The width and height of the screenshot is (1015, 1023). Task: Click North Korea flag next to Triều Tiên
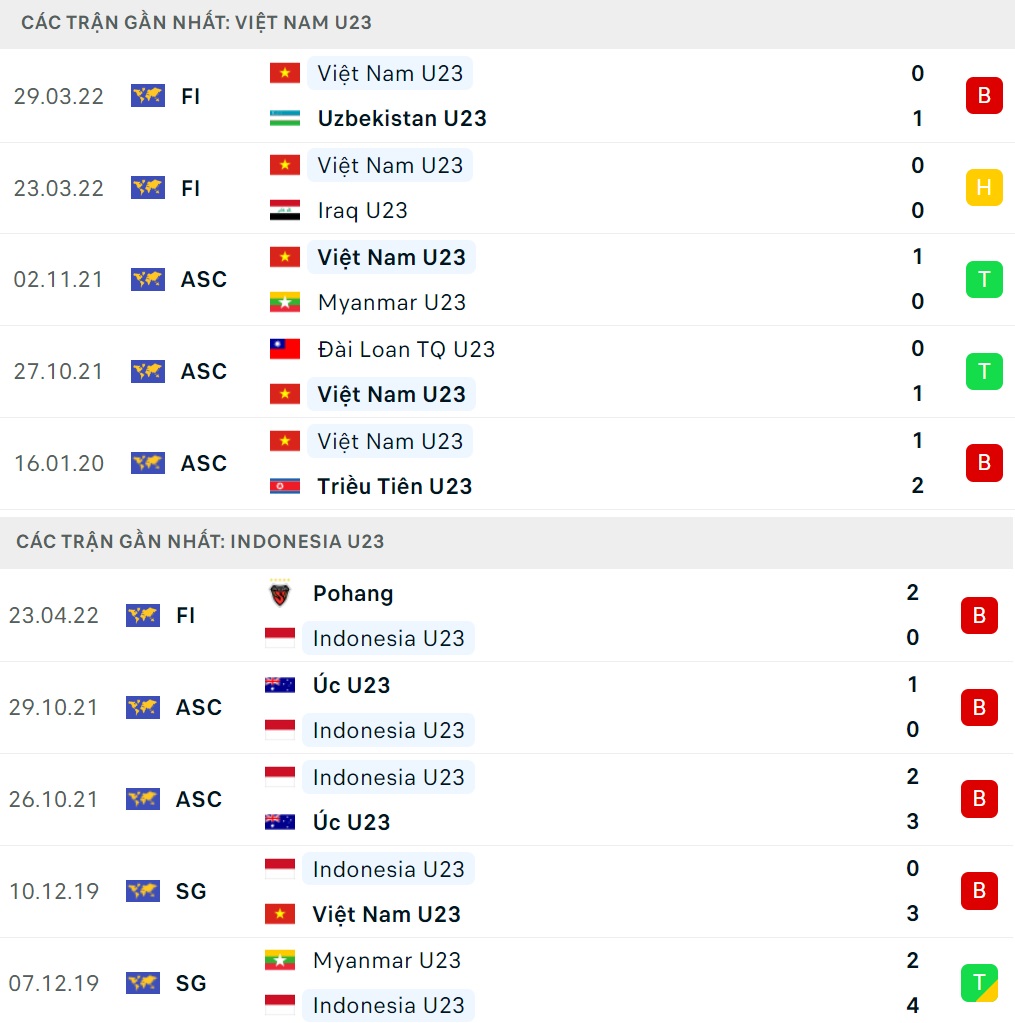click(285, 486)
